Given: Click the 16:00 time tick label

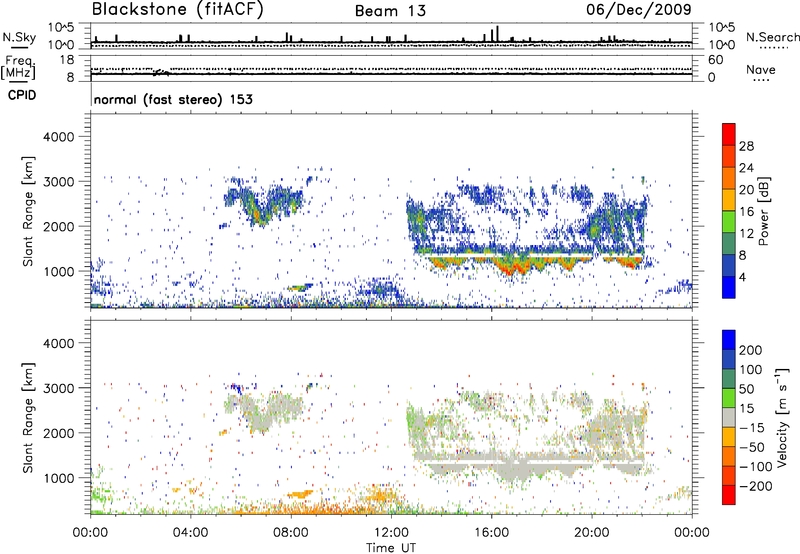Looking at the screenshot, I should 491,533.
